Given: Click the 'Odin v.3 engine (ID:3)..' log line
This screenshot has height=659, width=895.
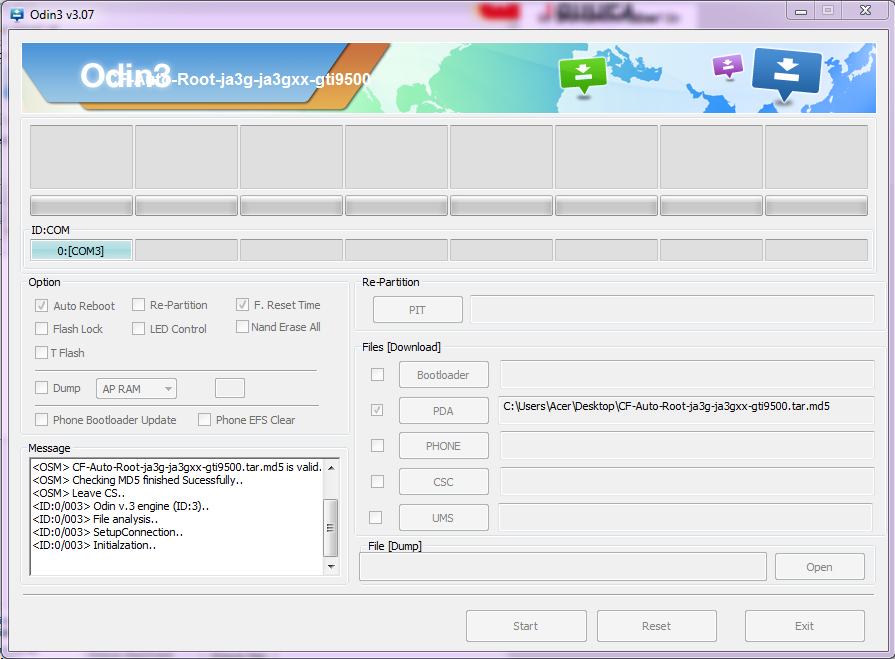Looking at the screenshot, I should (x=121, y=506).
